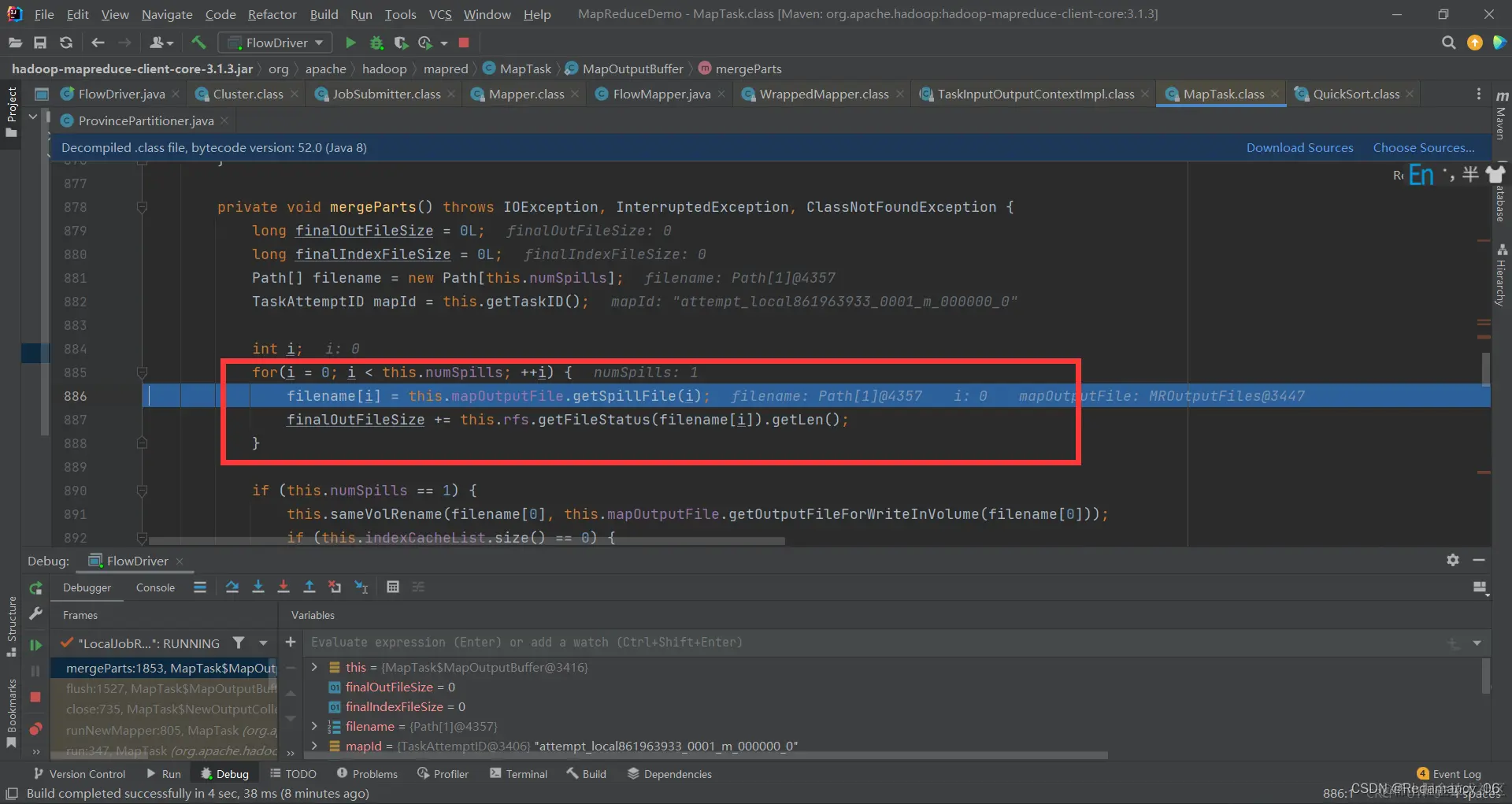
Task: Click Drop Frame icon in debugger toolbar
Action: click(x=335, y=587)
